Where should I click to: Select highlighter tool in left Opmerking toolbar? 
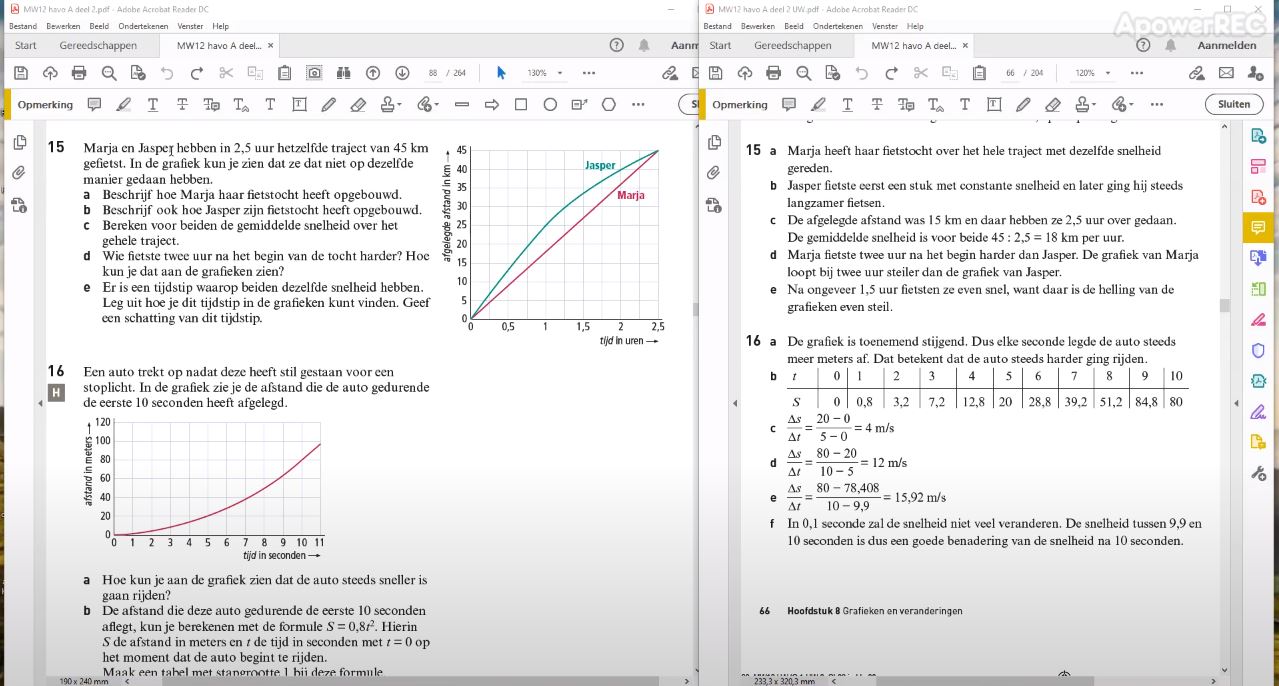[123, 104]
